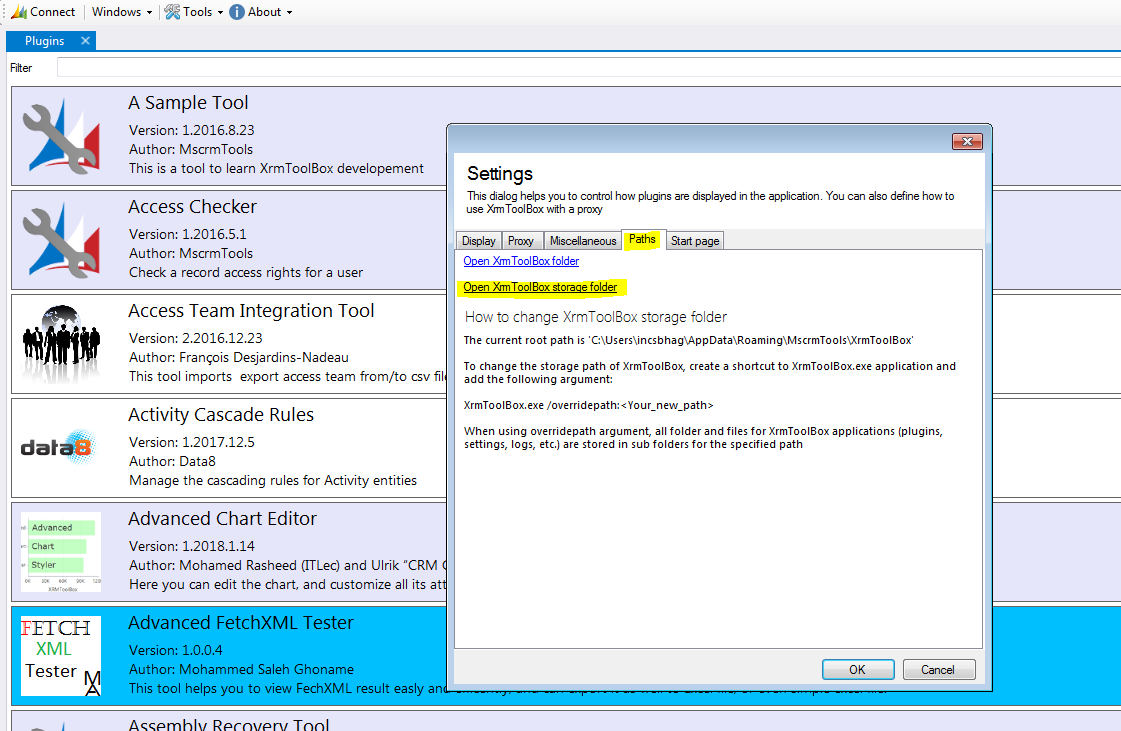
Task: Switch to the Display tab in Settings
Action: (x=478, y=241)
